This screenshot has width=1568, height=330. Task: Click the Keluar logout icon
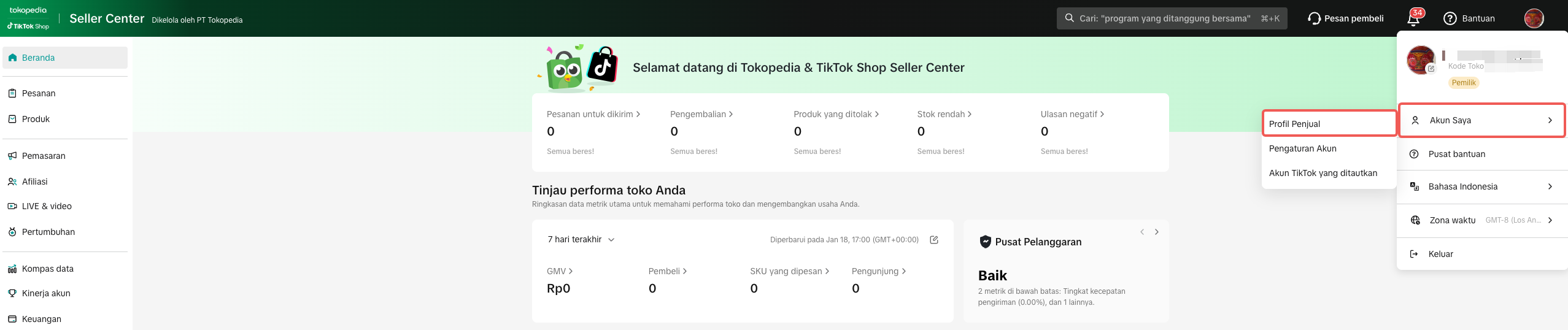click(1414, 254)
